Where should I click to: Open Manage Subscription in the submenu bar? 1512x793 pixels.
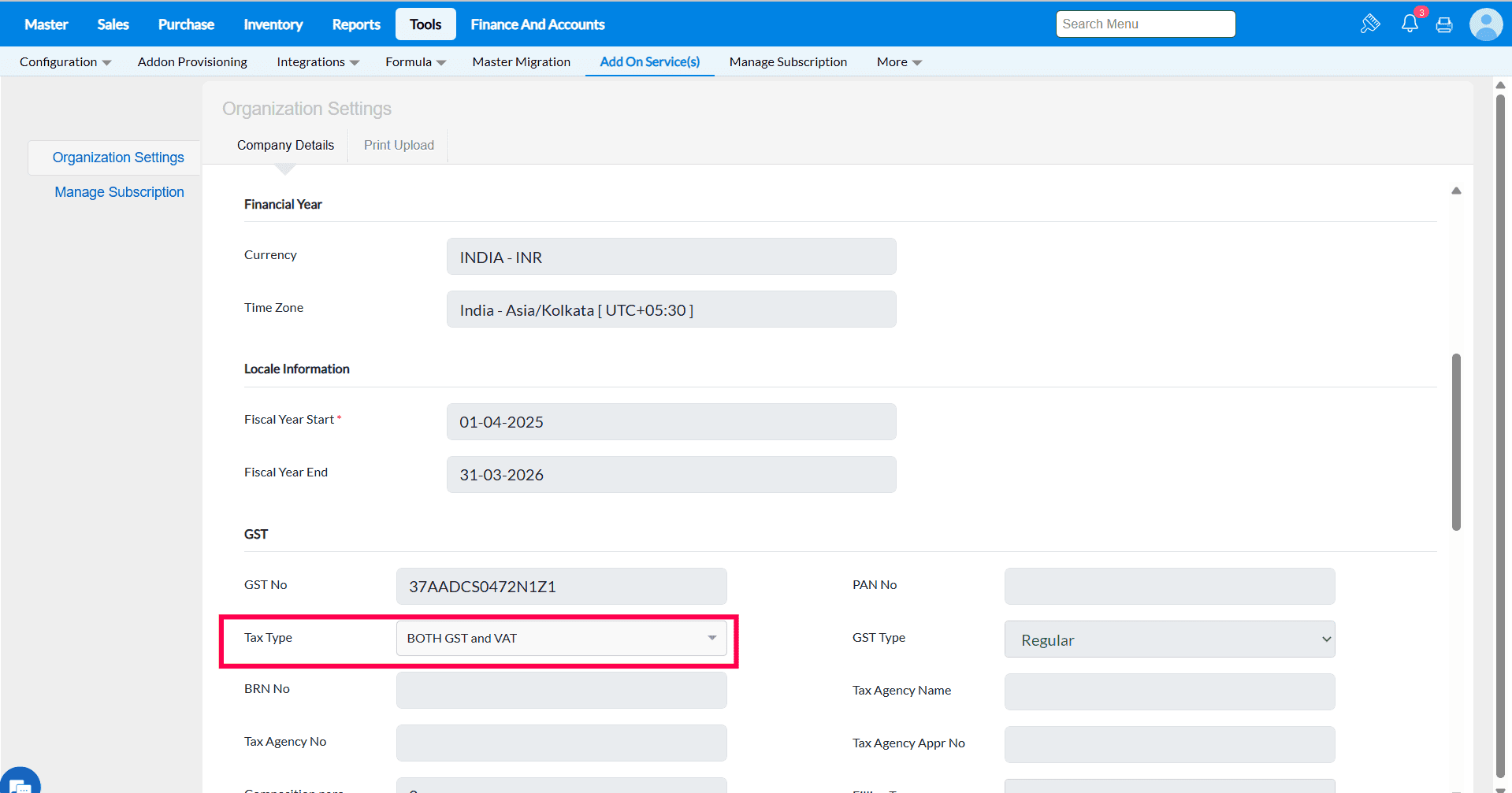pos(788,61)
